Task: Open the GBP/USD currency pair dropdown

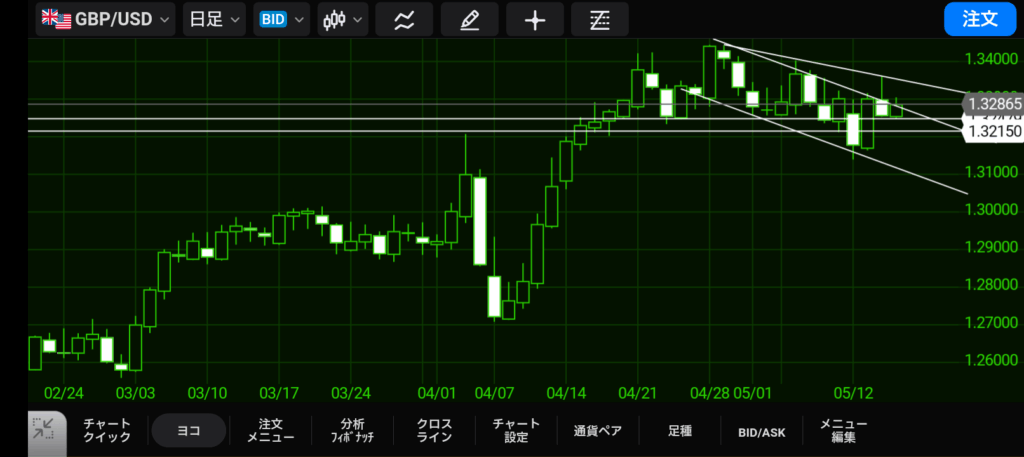Action: tap(106, 19)
